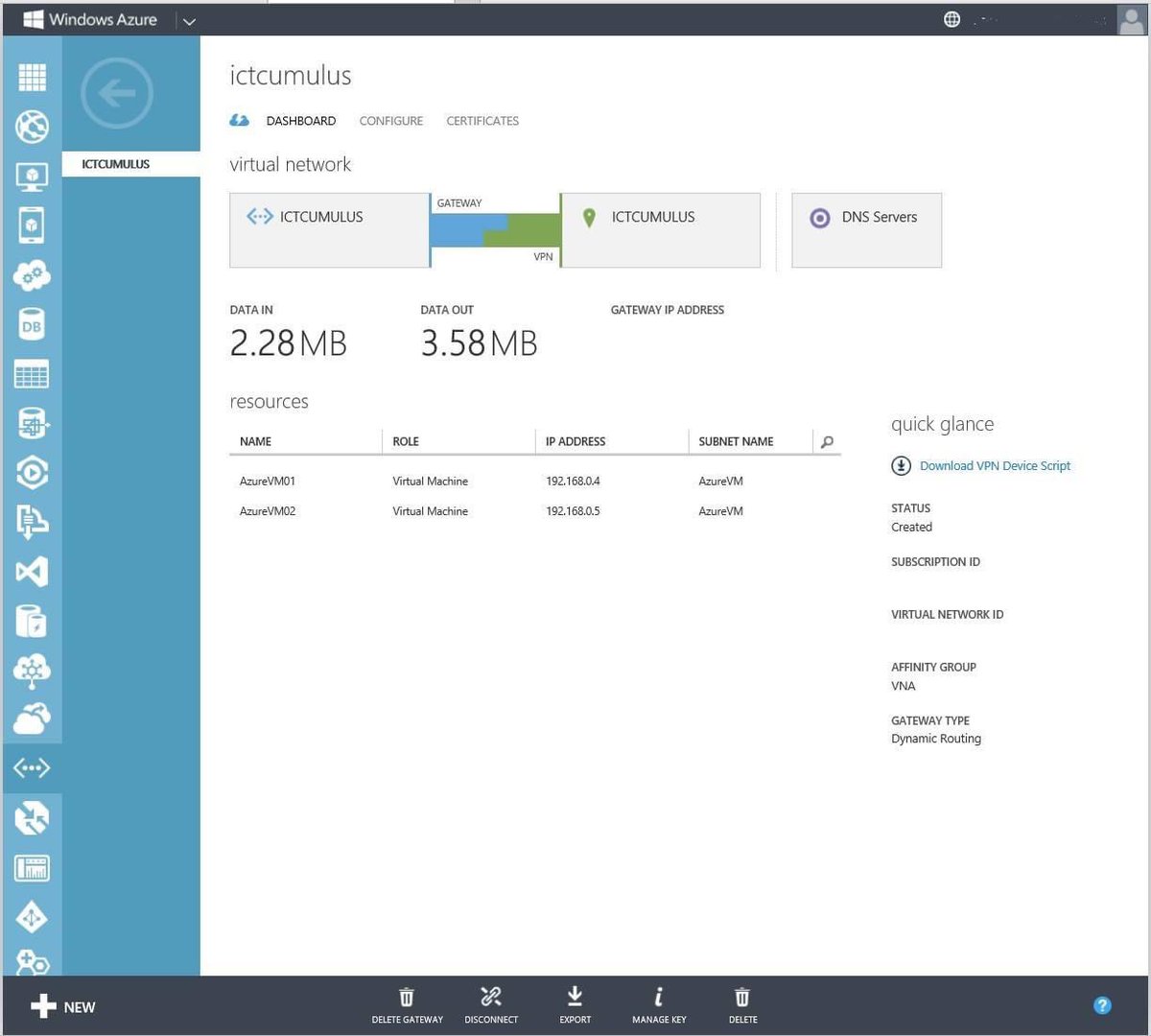Click Download VPN Device Script link

995,466
